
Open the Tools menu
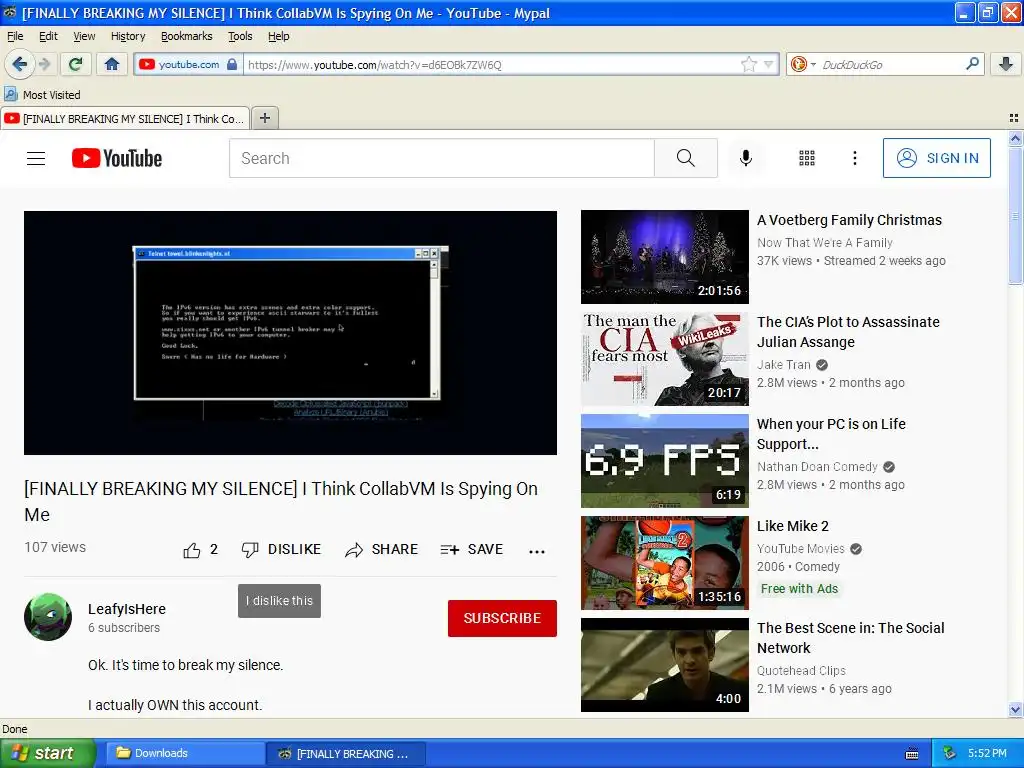[x=240, y=36]
